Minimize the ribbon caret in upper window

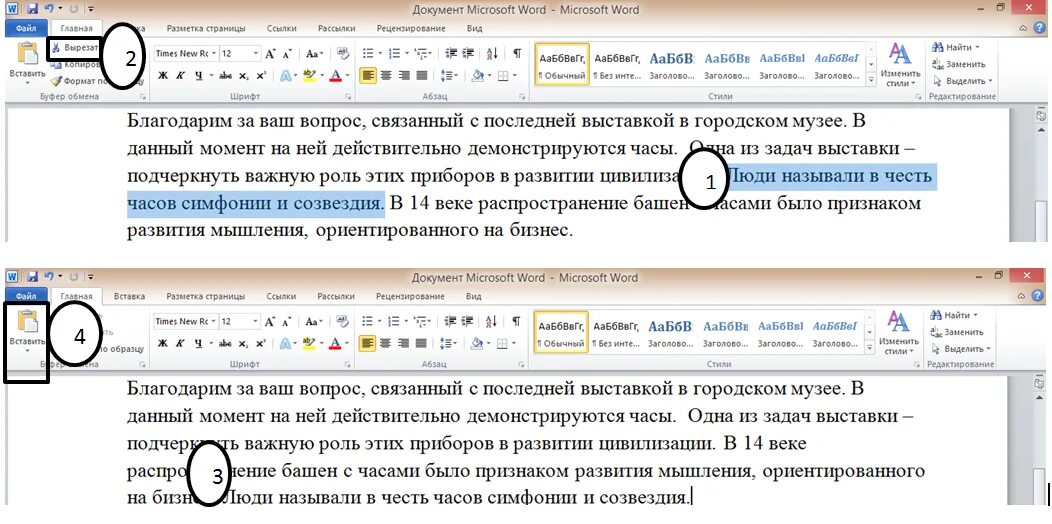[x=1022, y=28]
